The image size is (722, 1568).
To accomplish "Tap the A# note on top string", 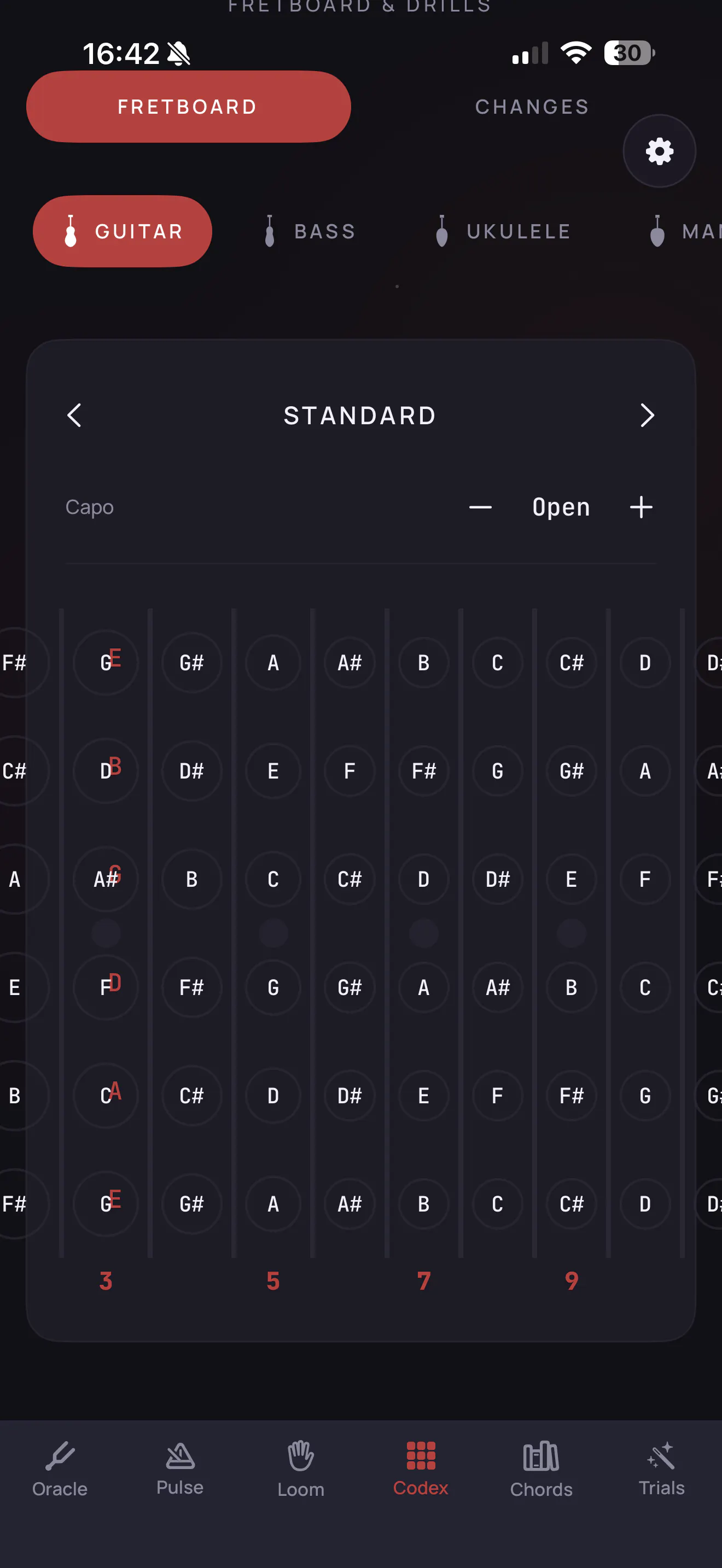I will pos(350,663).
